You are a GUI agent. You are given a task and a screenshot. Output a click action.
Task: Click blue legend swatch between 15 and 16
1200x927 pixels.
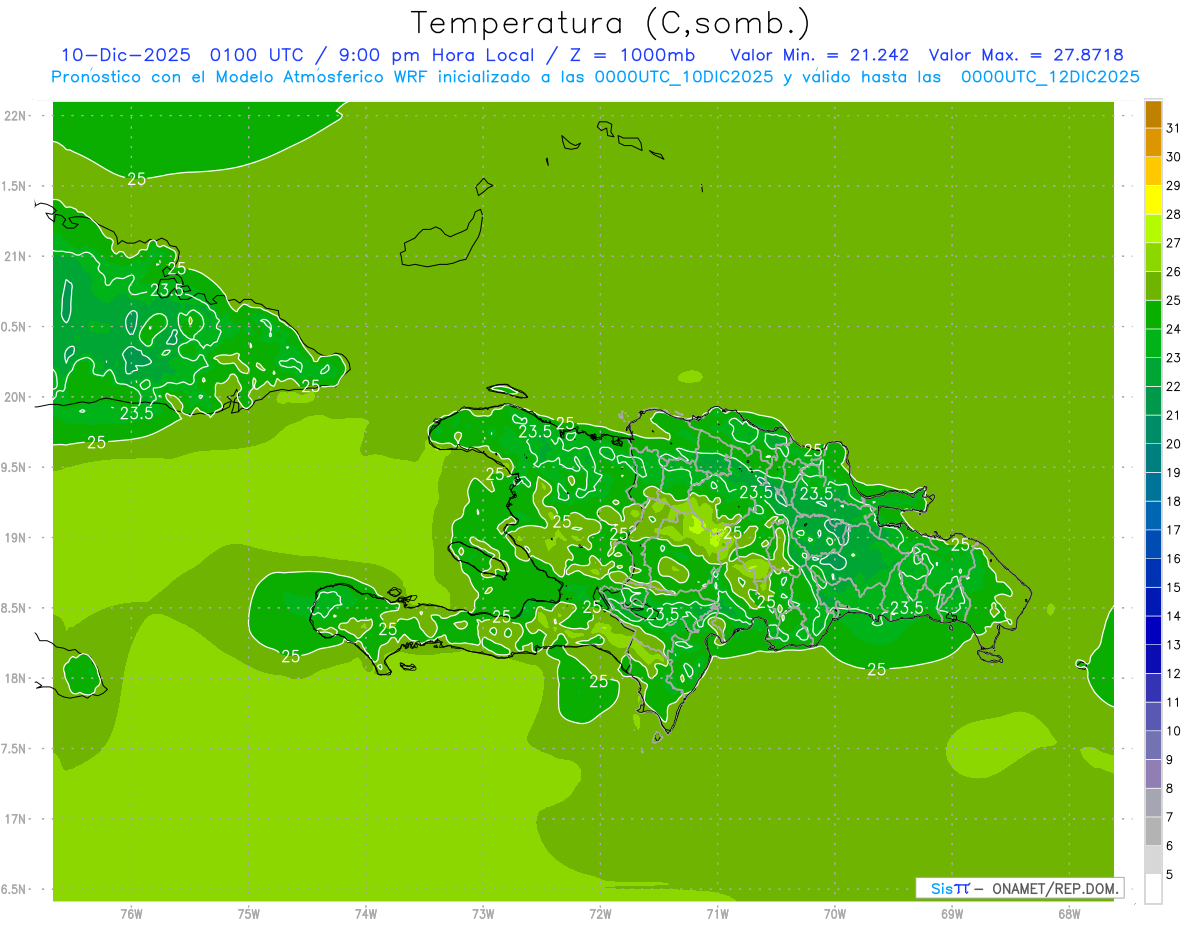(x=1153, y=573)
